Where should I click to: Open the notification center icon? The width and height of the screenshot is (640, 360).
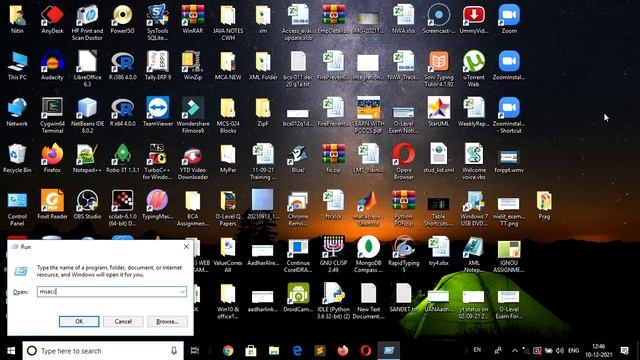click(624, 351)
